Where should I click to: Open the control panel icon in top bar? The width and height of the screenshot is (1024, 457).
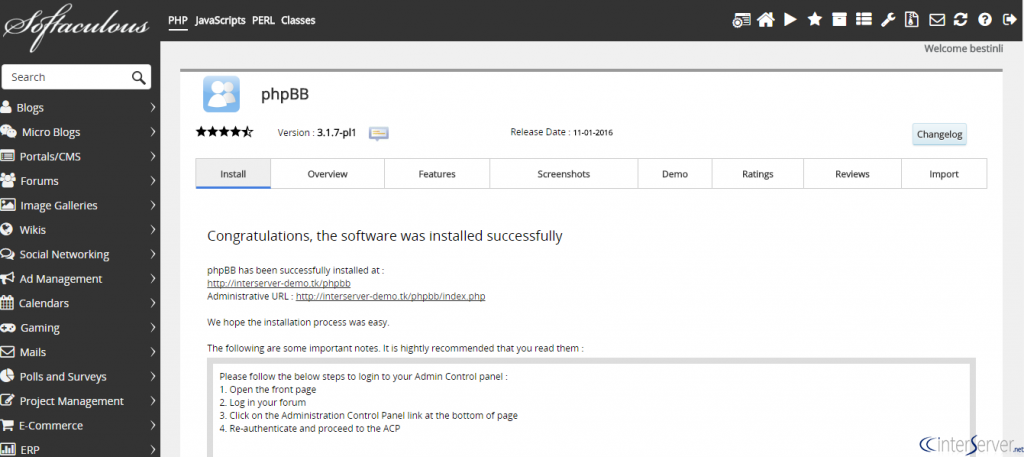(741, 20)
